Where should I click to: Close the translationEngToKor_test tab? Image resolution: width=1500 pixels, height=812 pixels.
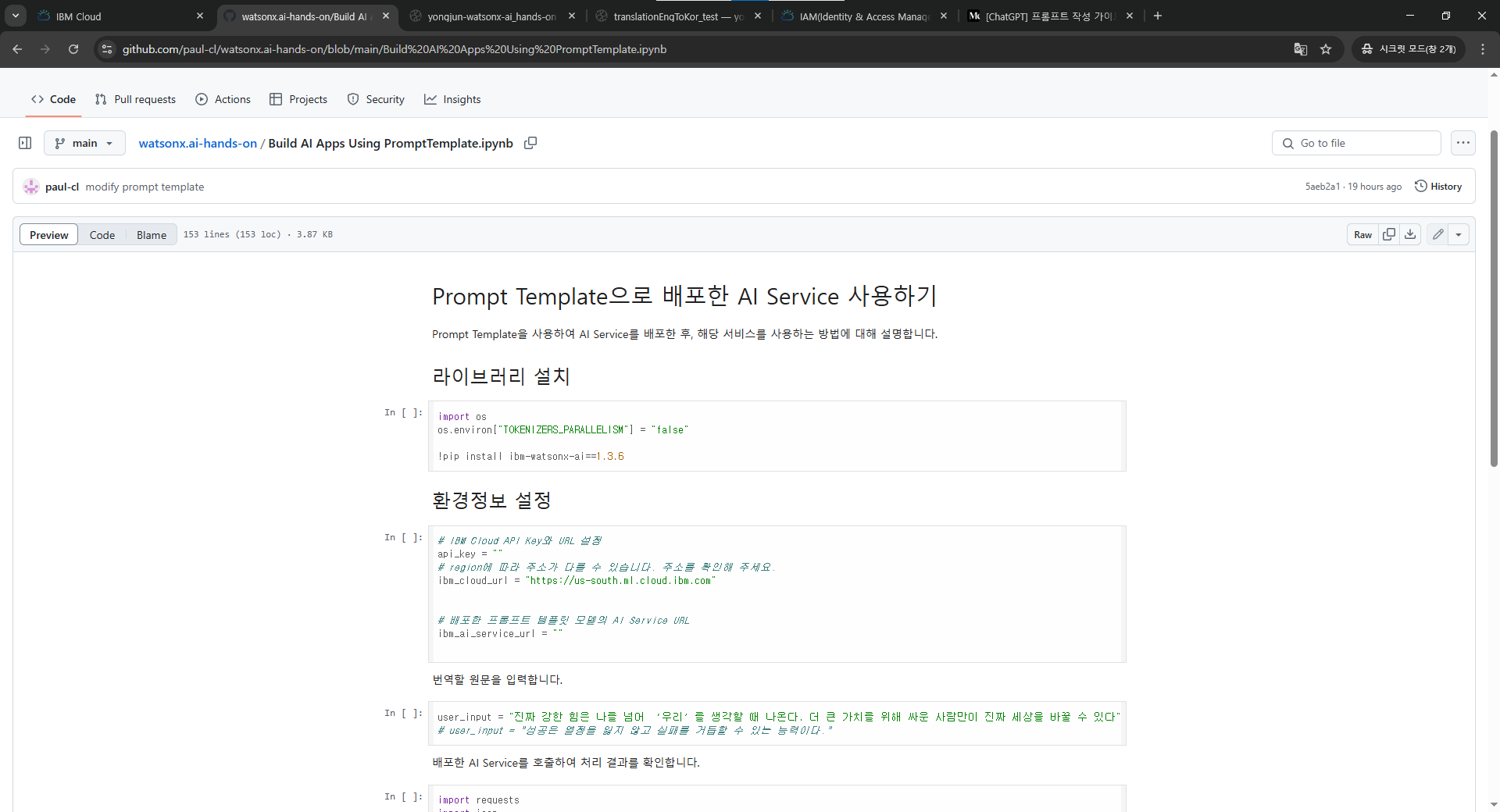(758, 16)
